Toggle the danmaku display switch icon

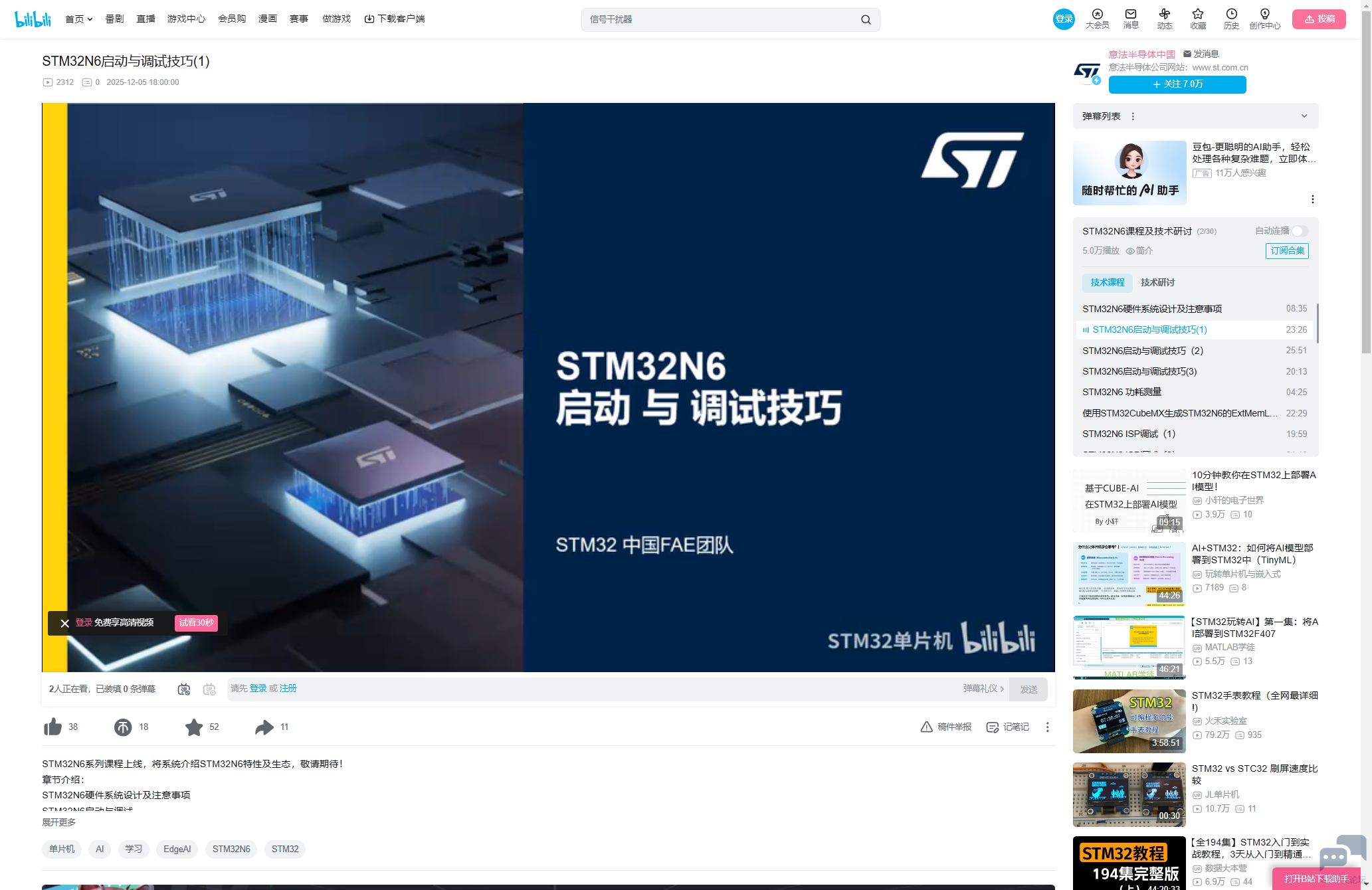coord(184,689)
